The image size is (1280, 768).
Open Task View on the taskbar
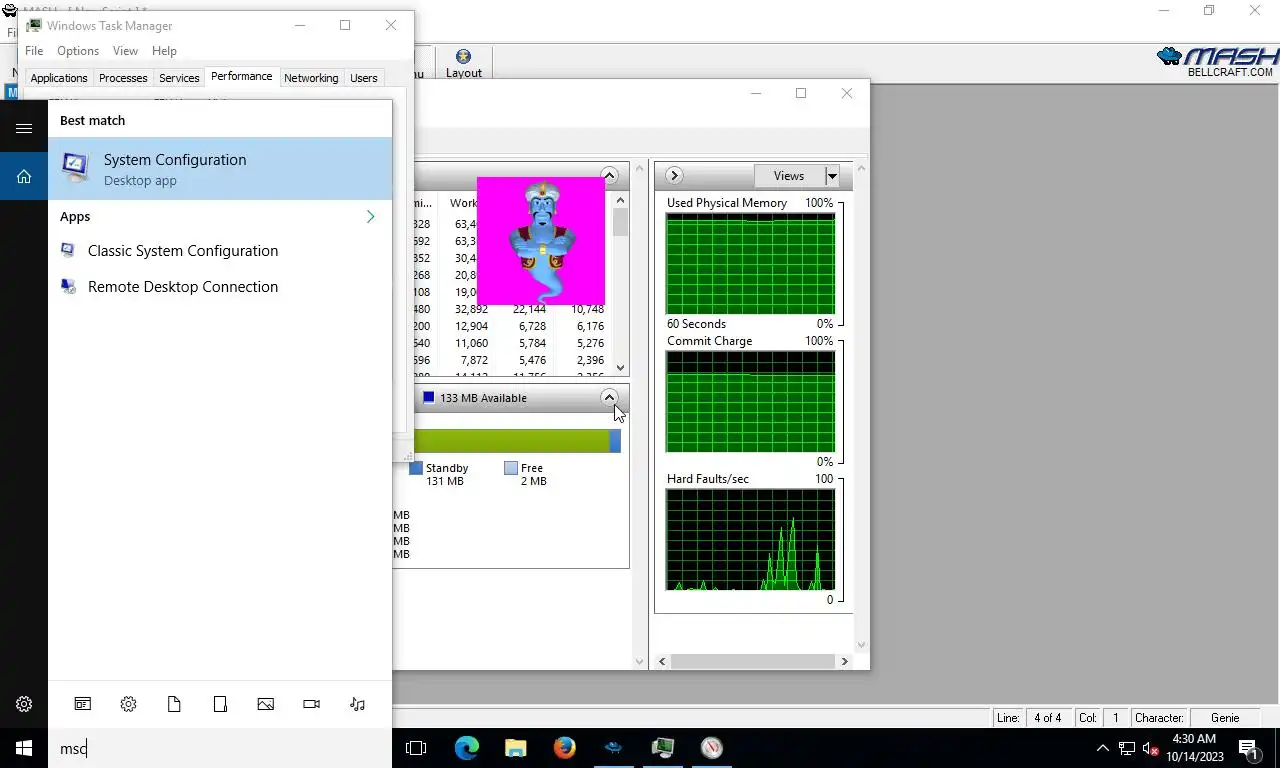tap(416, 748)
